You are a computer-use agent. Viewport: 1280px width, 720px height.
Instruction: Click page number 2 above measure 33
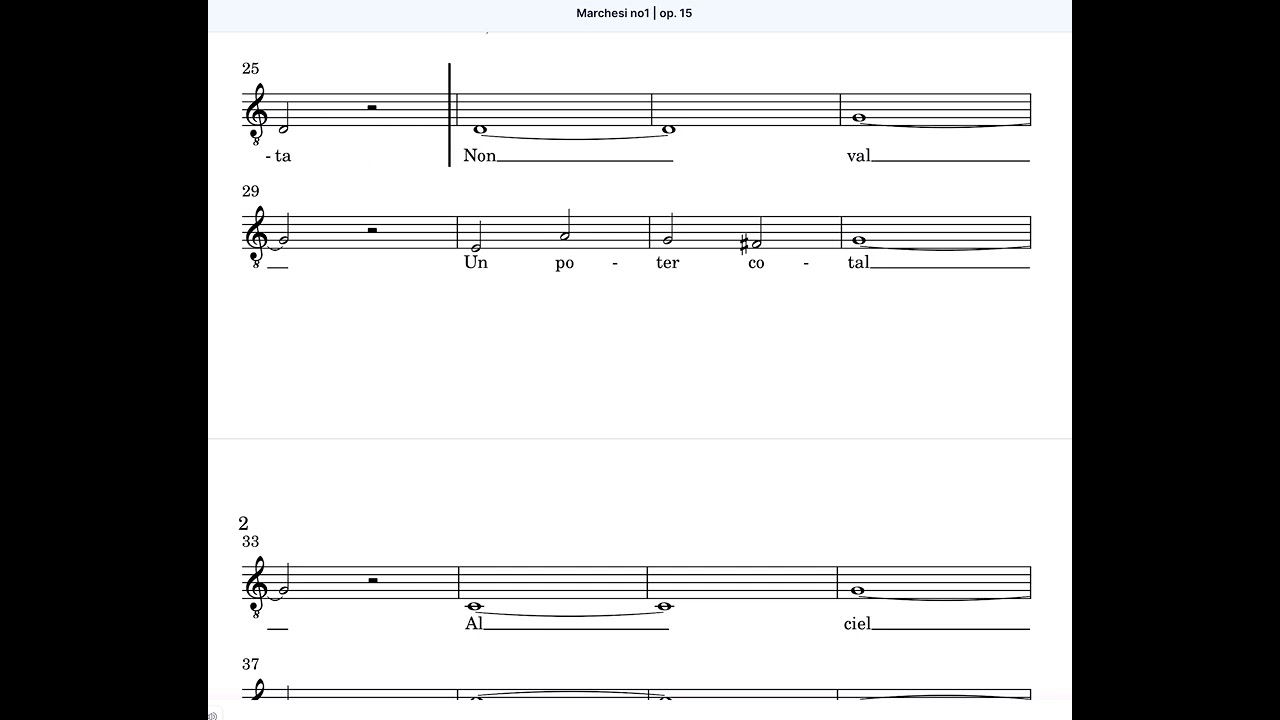(x=244, y=523)
